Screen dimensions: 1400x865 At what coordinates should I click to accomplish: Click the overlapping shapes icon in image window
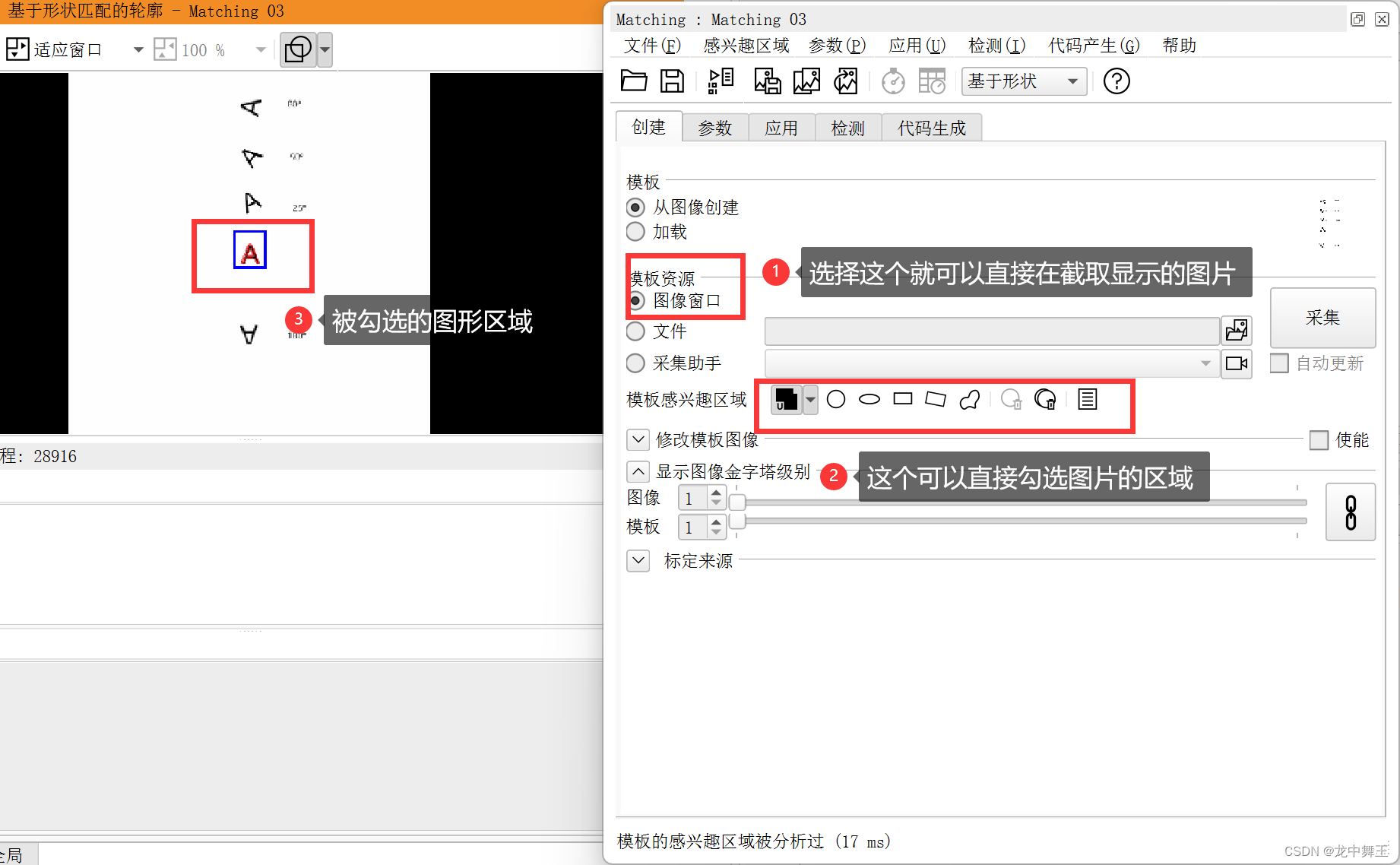pyautogui.click(x=298, y=50)
